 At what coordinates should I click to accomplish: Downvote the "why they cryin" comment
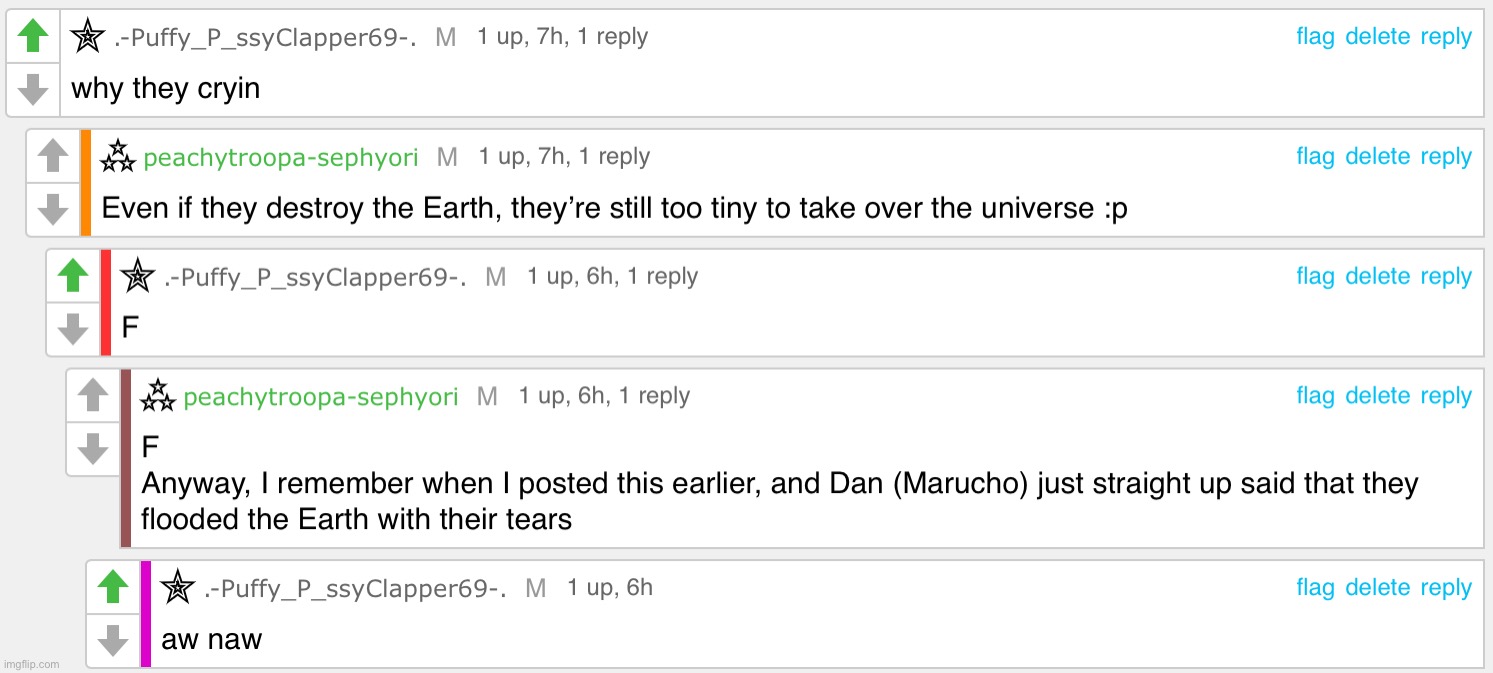33,88
